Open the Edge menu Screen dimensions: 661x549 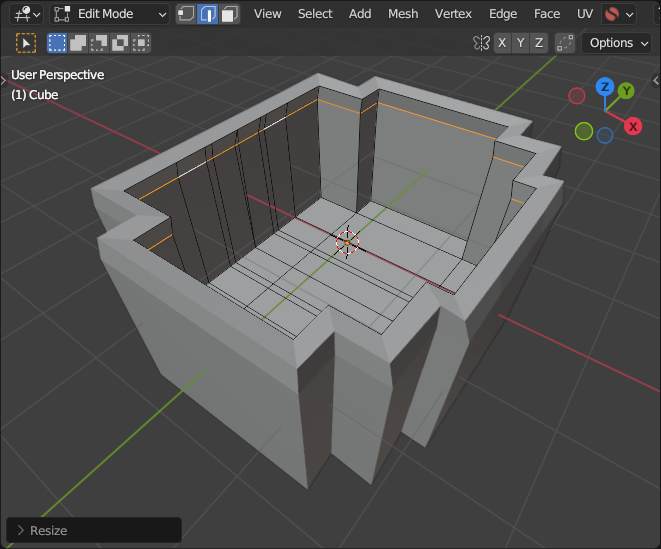point(503,14)
